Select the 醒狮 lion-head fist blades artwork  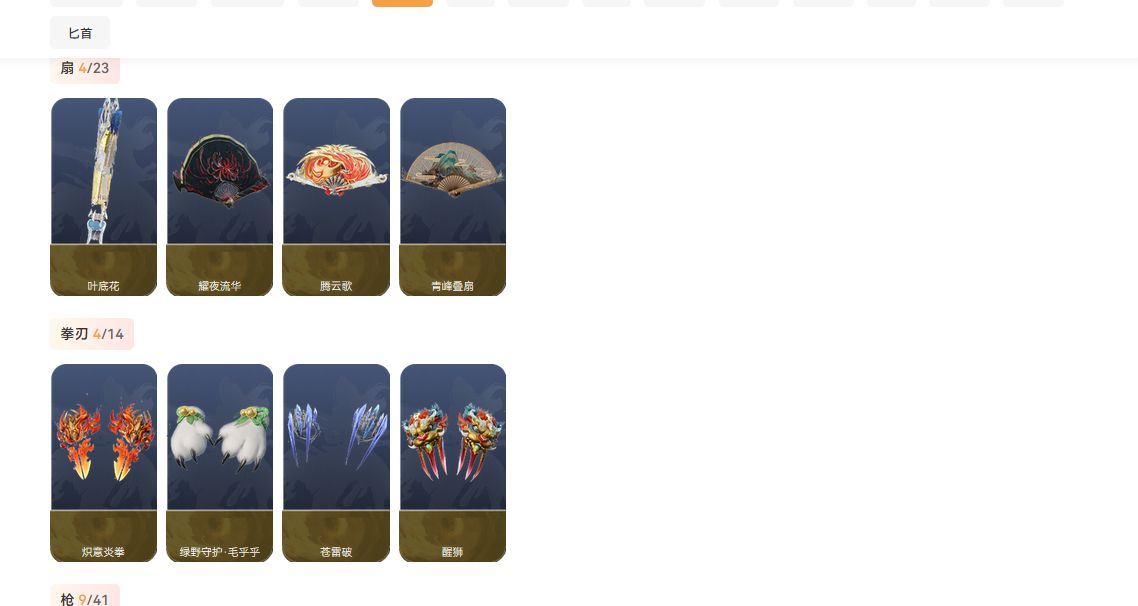453,437
